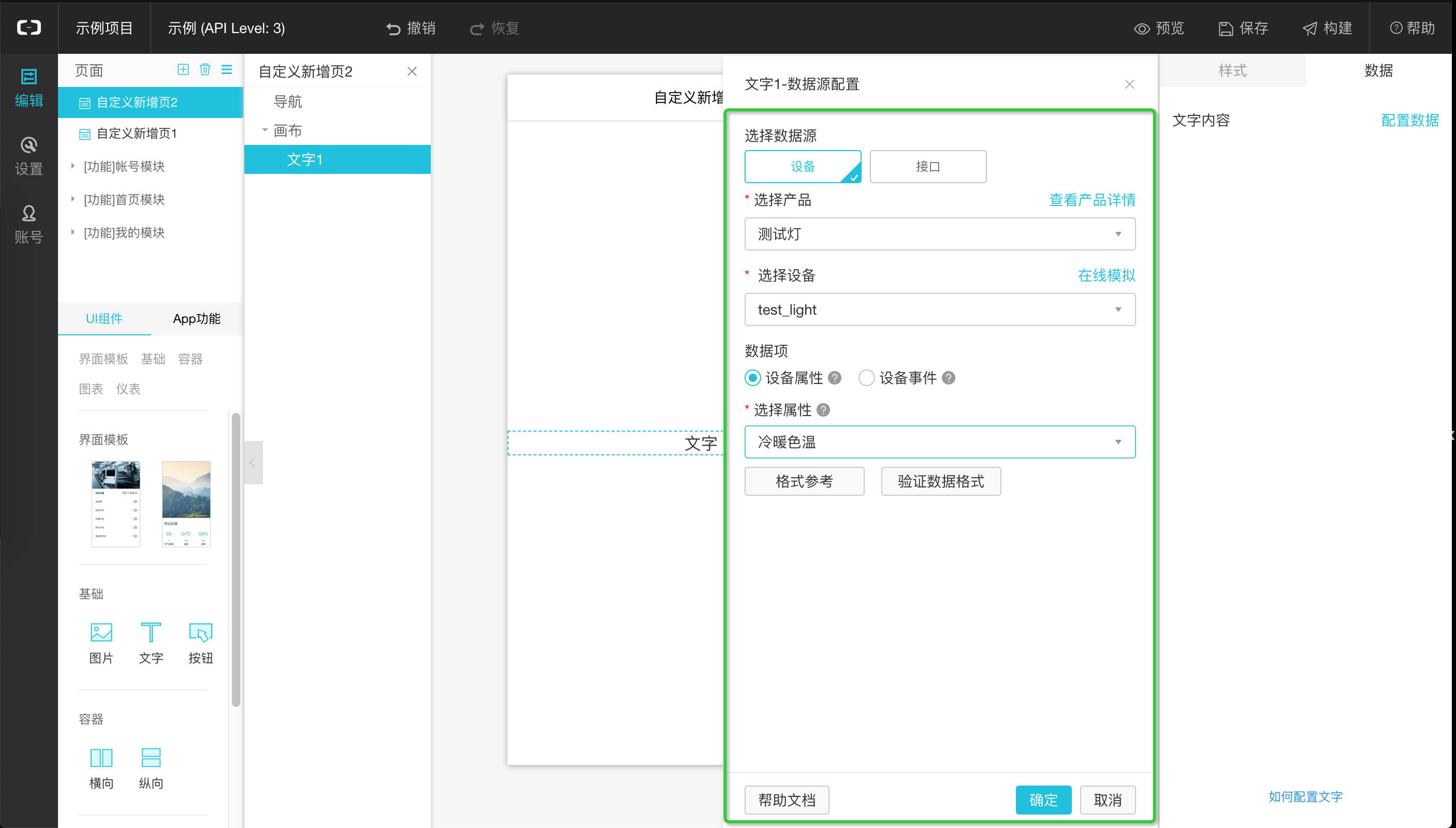Open the 选择产品 dropdown showing 测试灯

click(939, 234)
